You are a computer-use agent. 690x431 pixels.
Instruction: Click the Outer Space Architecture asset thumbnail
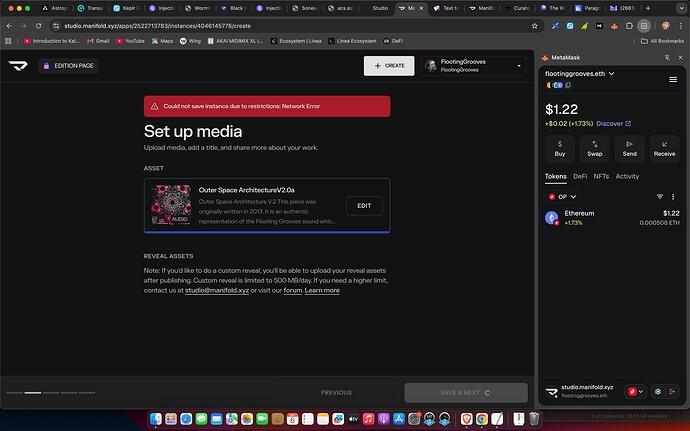(171, 205)
